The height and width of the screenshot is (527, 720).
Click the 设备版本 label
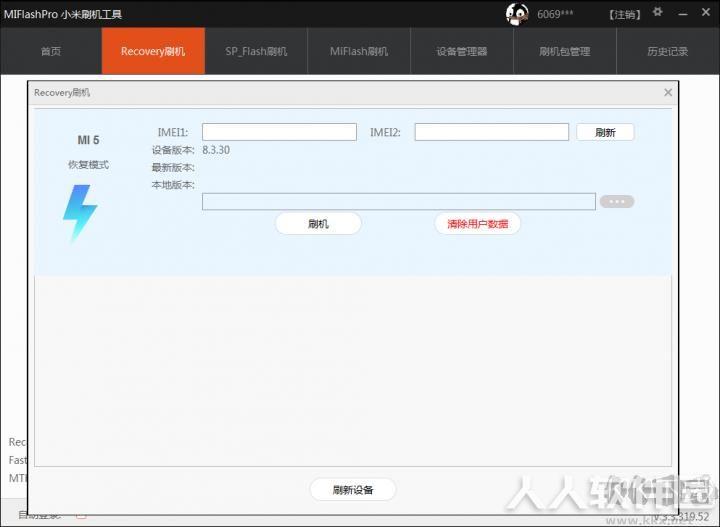click(173, 150)
